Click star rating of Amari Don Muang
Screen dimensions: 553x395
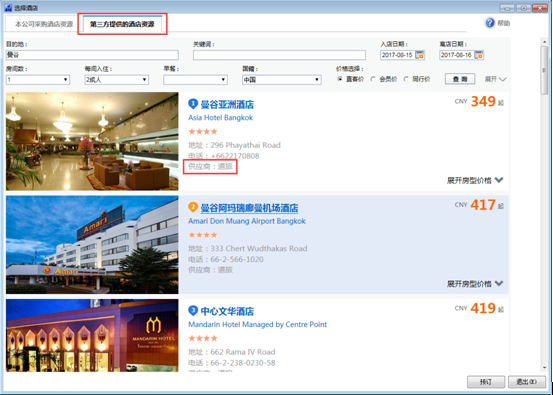point(203,235)
